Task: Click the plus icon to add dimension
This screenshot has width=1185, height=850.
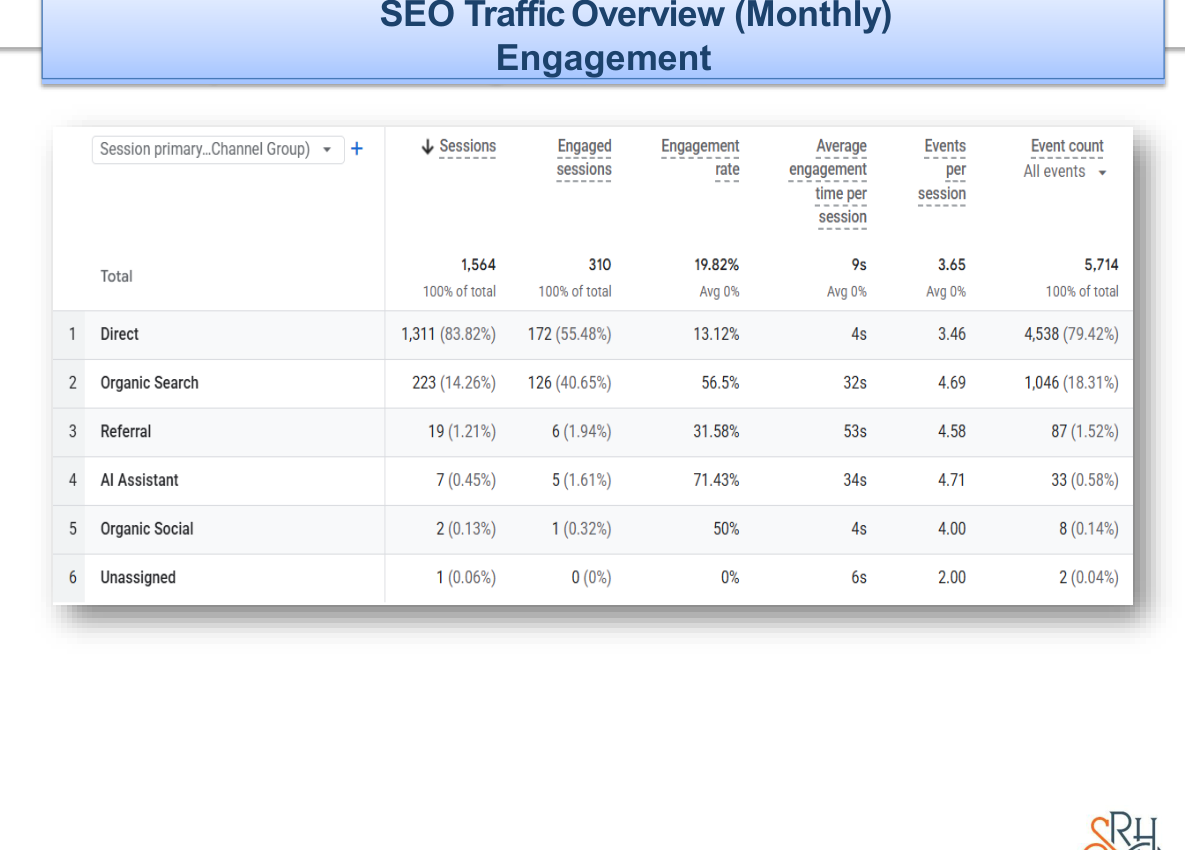Action: 357,149
